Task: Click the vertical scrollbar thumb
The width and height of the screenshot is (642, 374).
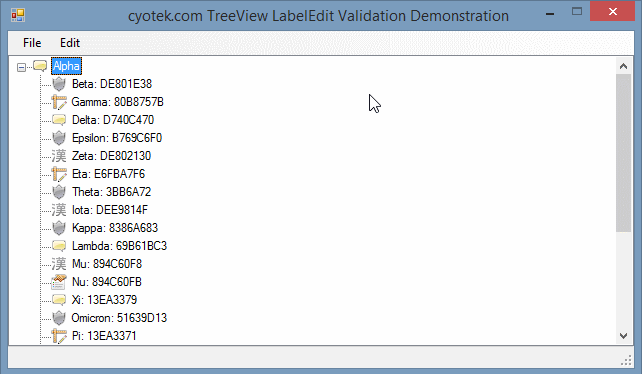Action: pos(624,153)
